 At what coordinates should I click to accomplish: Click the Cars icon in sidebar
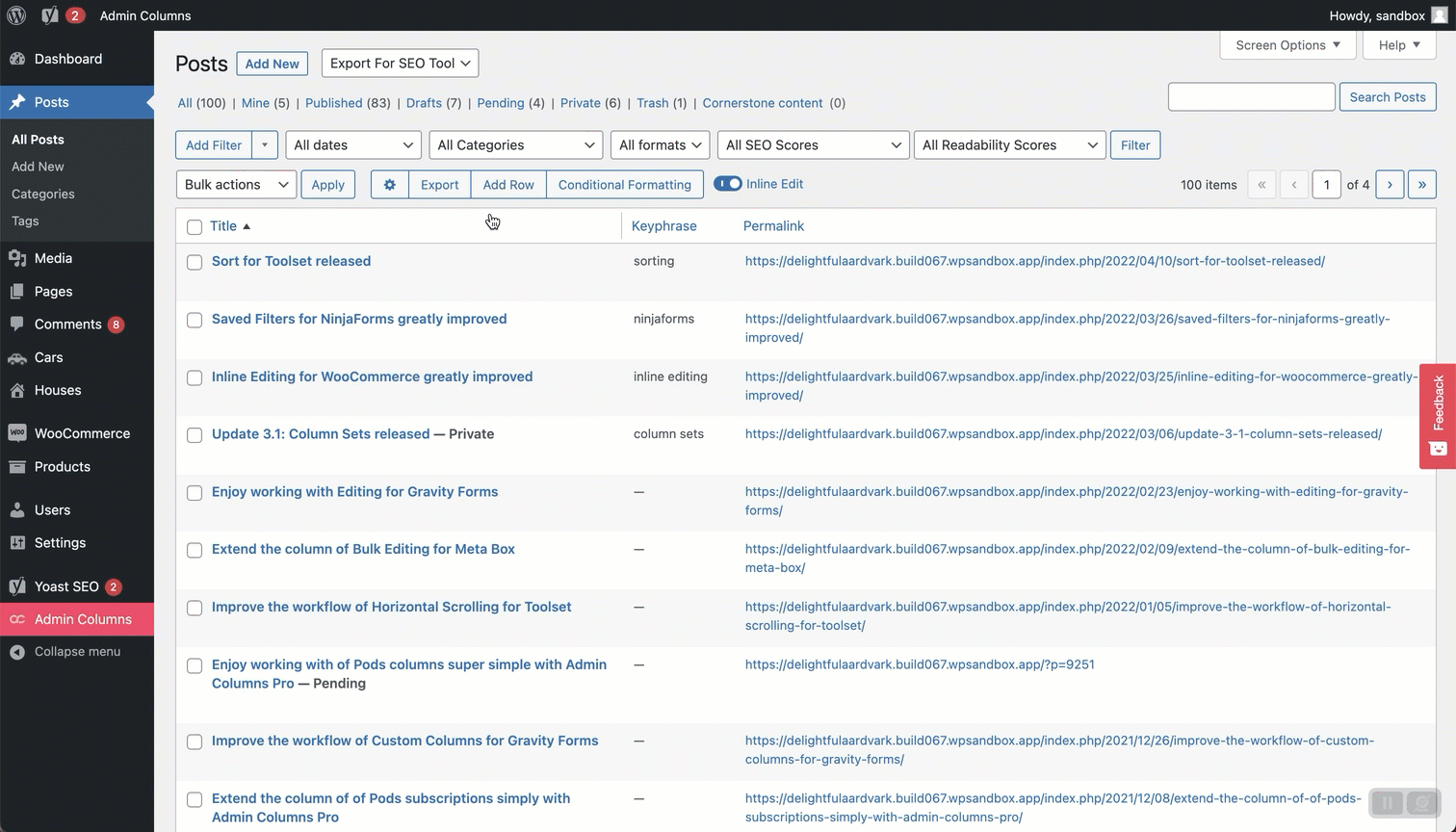point(17,357)
